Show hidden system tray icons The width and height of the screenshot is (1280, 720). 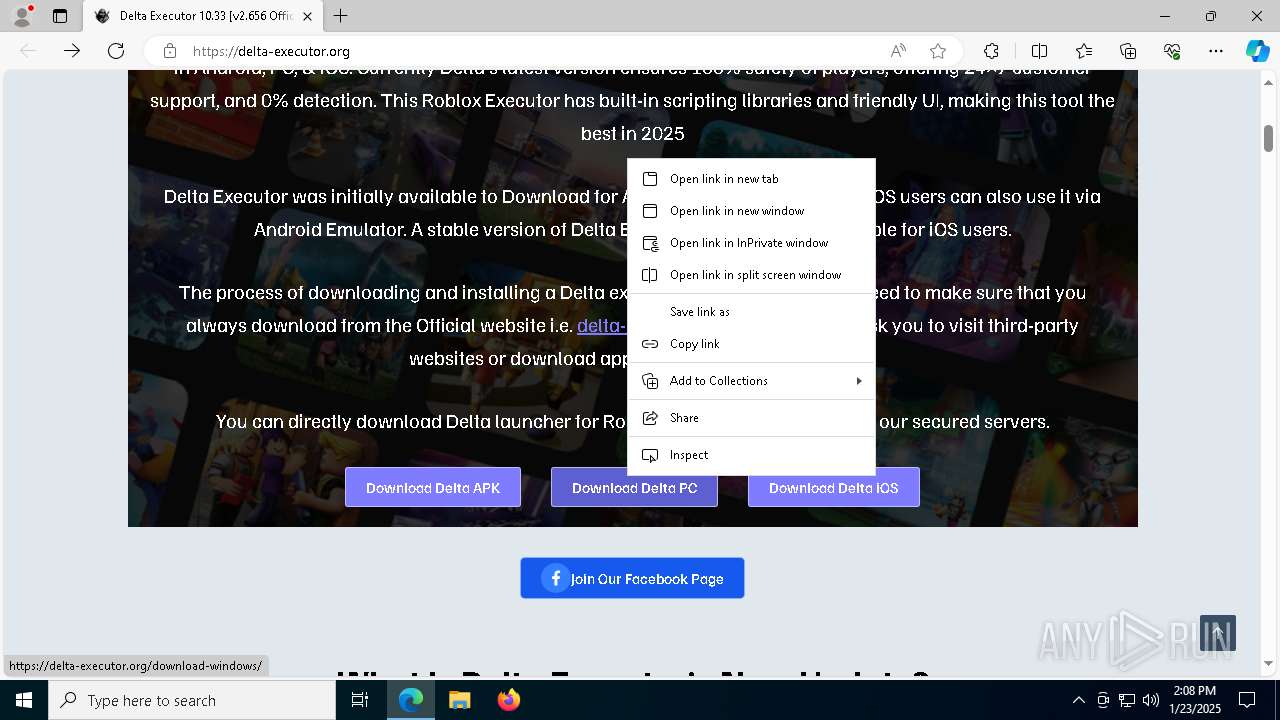(1078, 700)
